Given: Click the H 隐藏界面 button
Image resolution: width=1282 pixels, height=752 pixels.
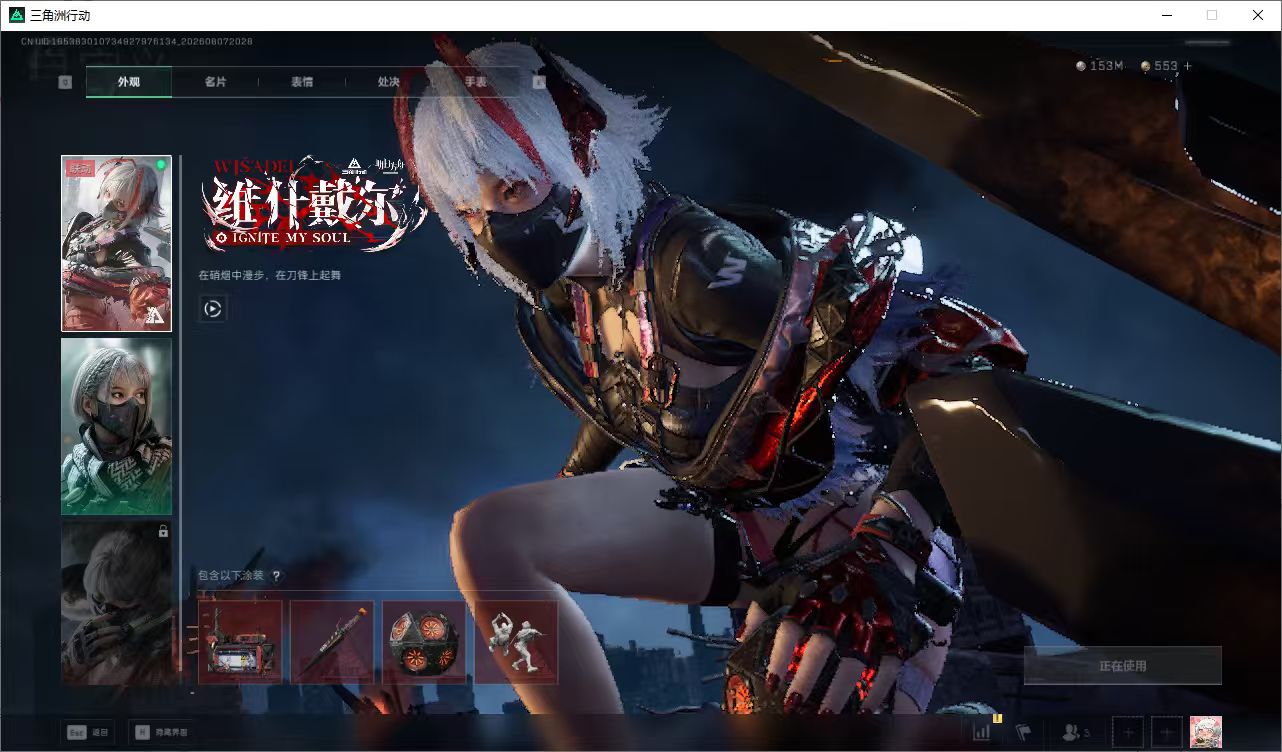Looking at the screenshot, I should pos(160,732).
